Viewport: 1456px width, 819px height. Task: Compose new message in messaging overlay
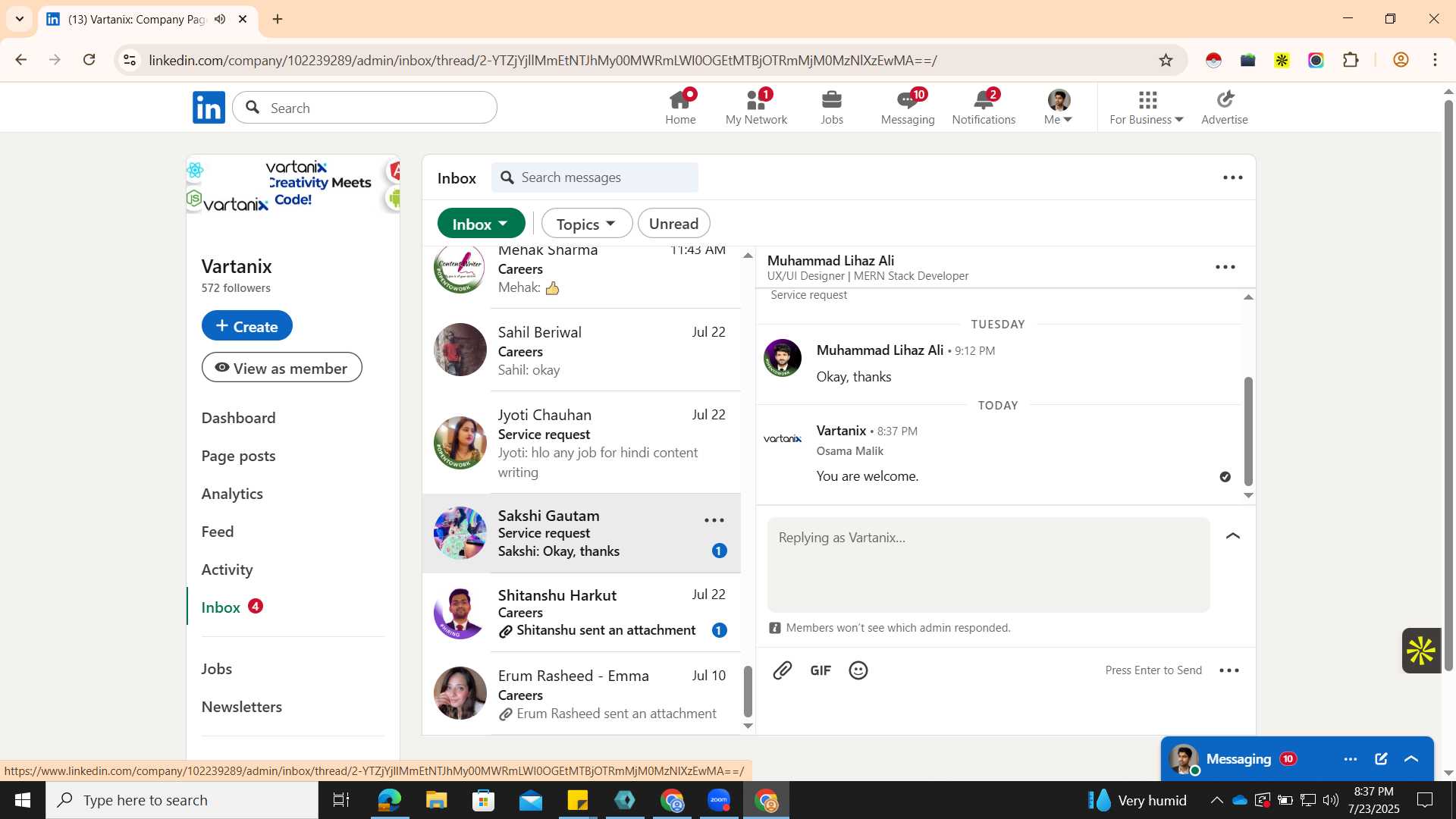coord(1381,759)
